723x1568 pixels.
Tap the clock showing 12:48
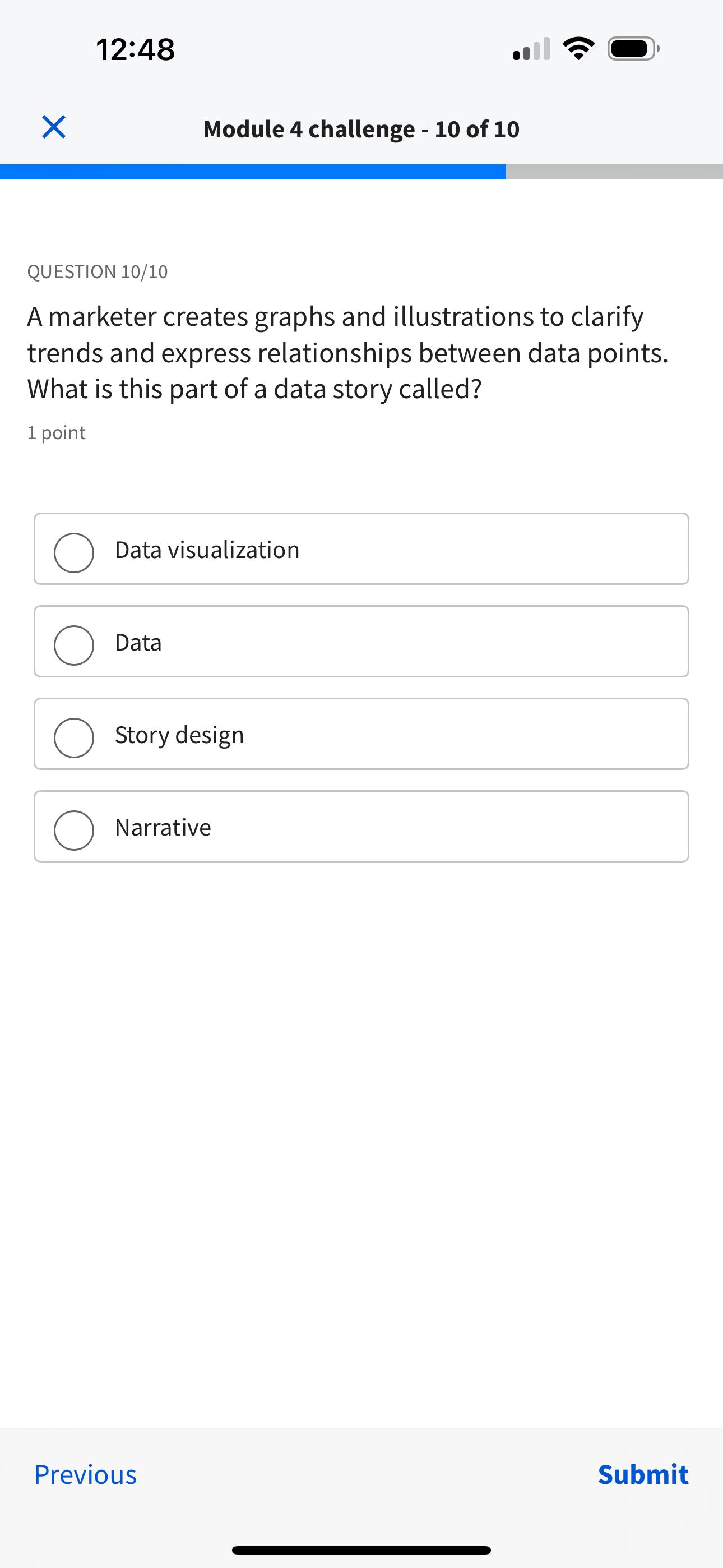pos(135,49)
